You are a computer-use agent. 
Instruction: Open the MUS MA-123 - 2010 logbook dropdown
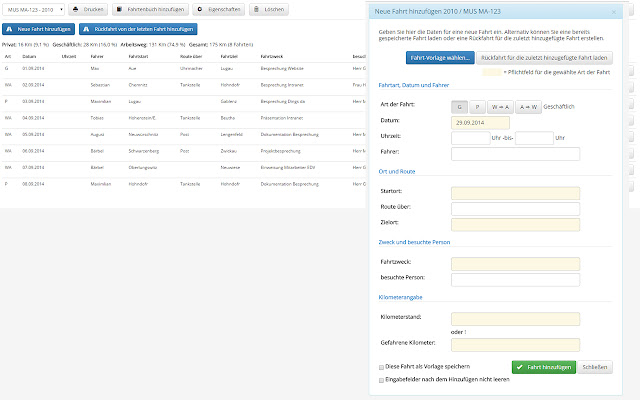pyautogui.click(x=33, y=9)
